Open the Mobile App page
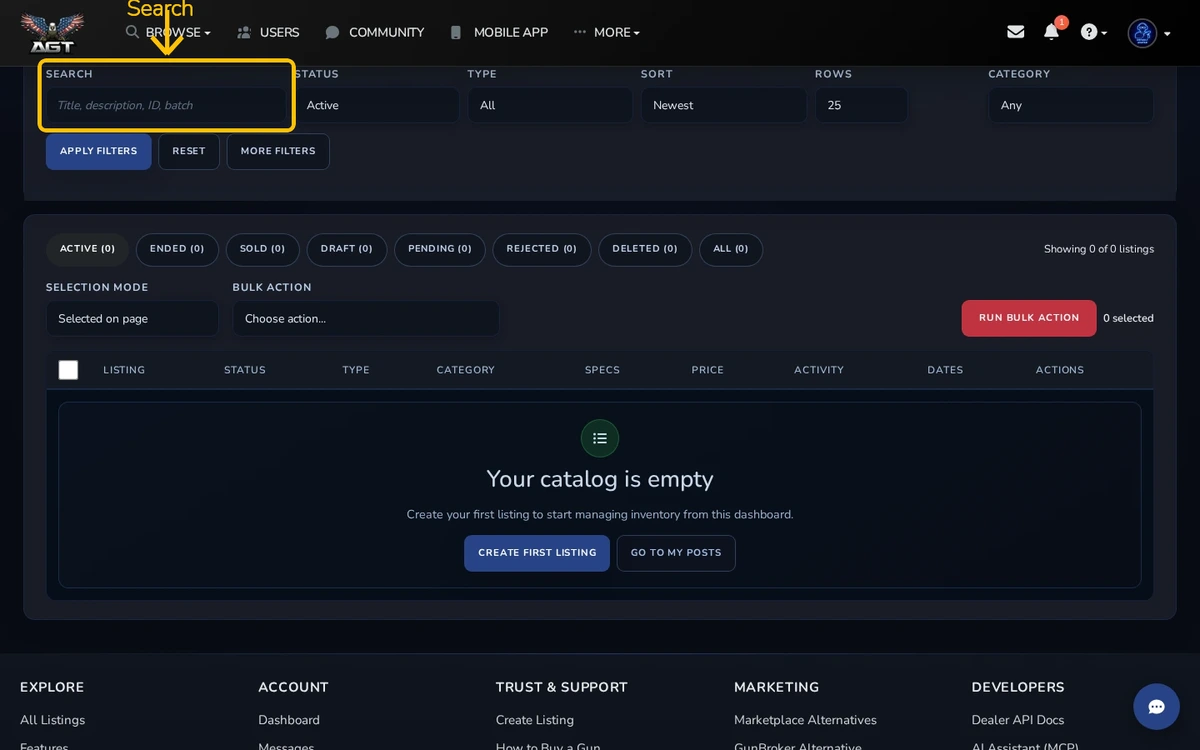This screenshot has height=750, width=1200. (499, 33)
